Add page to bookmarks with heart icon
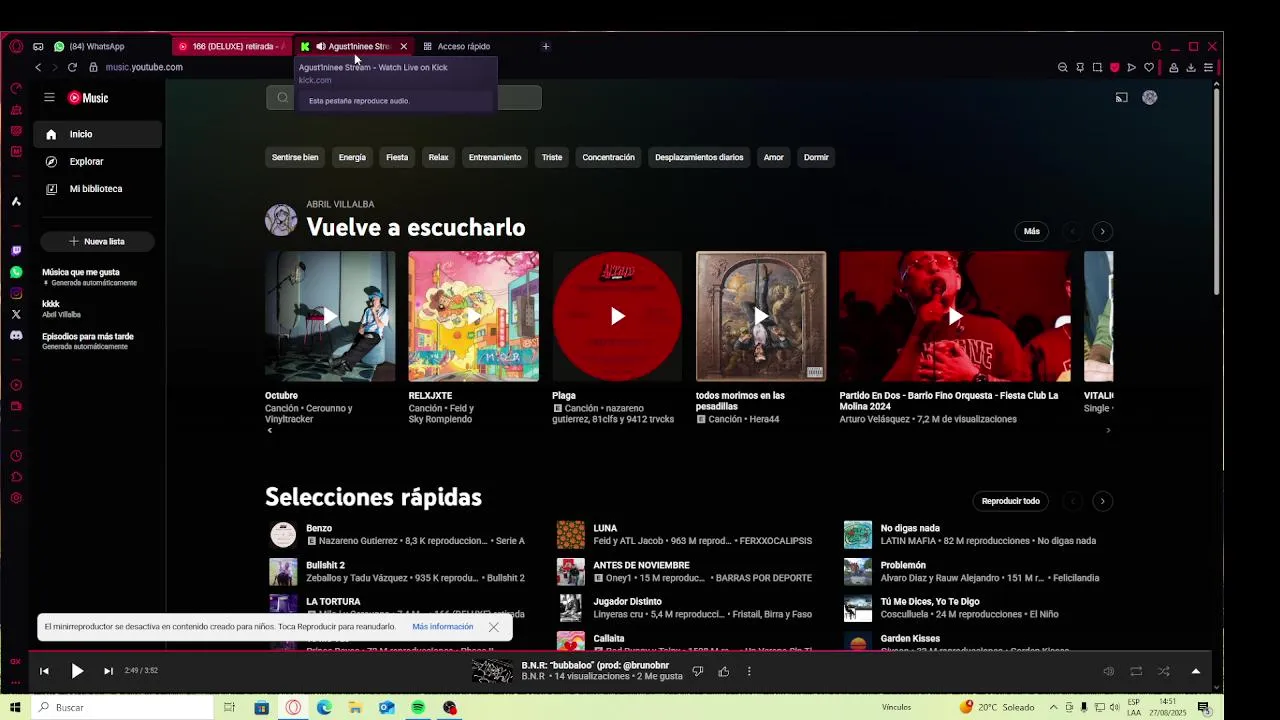Screen dimensions: 1280x720 point(1149,67)
